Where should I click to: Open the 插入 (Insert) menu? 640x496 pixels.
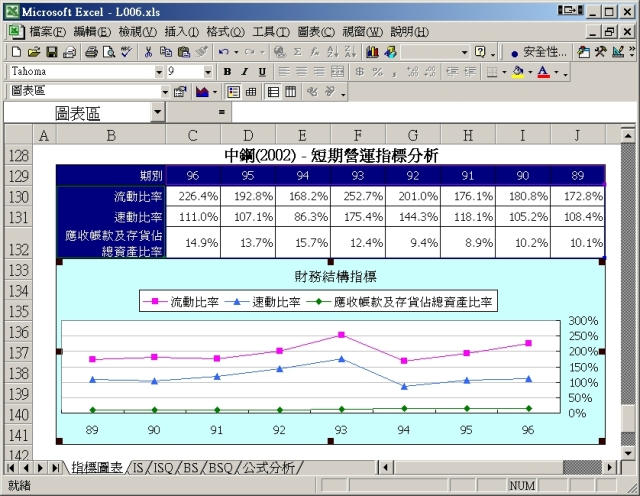click(182, 32)
